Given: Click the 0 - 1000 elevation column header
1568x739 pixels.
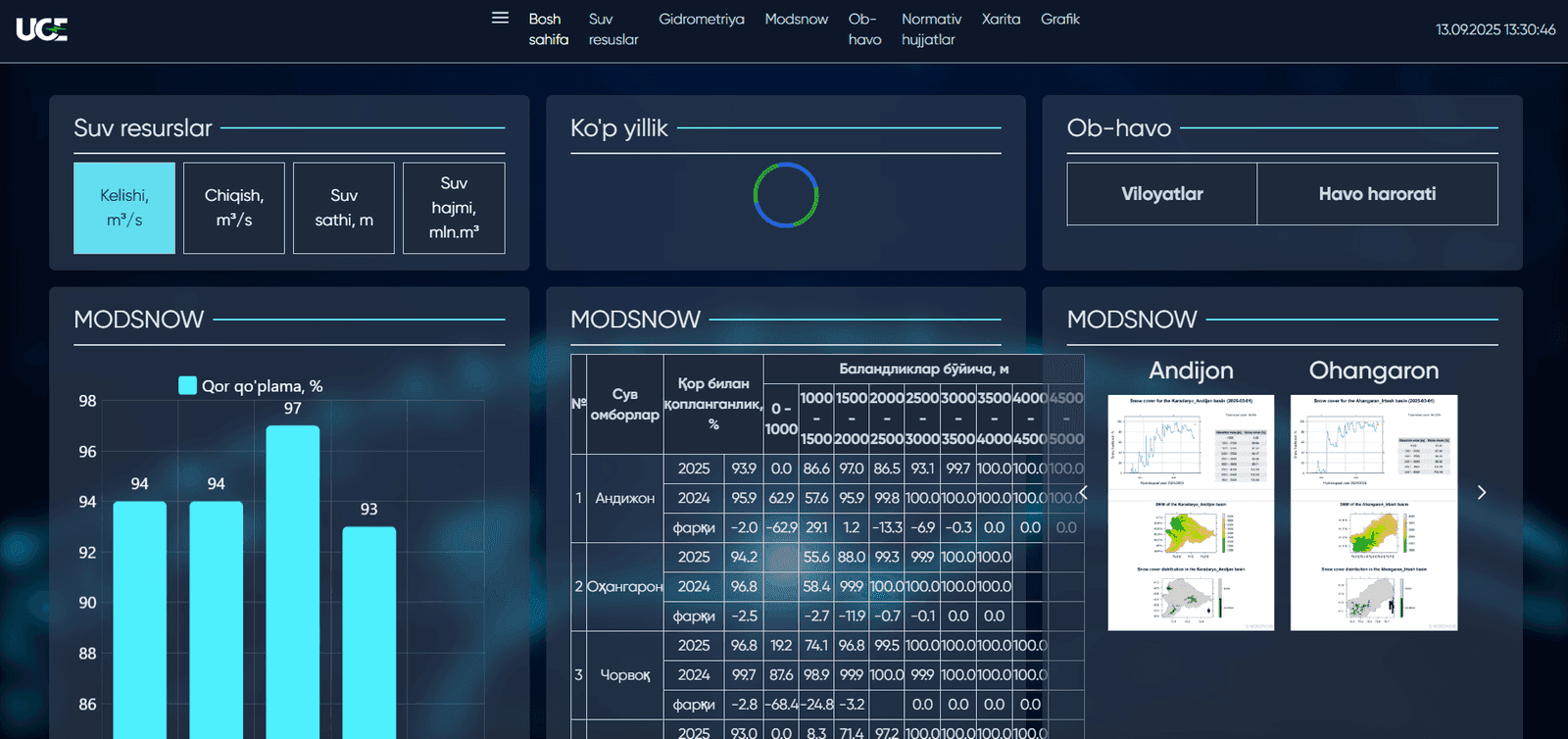Looking at the screenshot, I should pos(781,419).
